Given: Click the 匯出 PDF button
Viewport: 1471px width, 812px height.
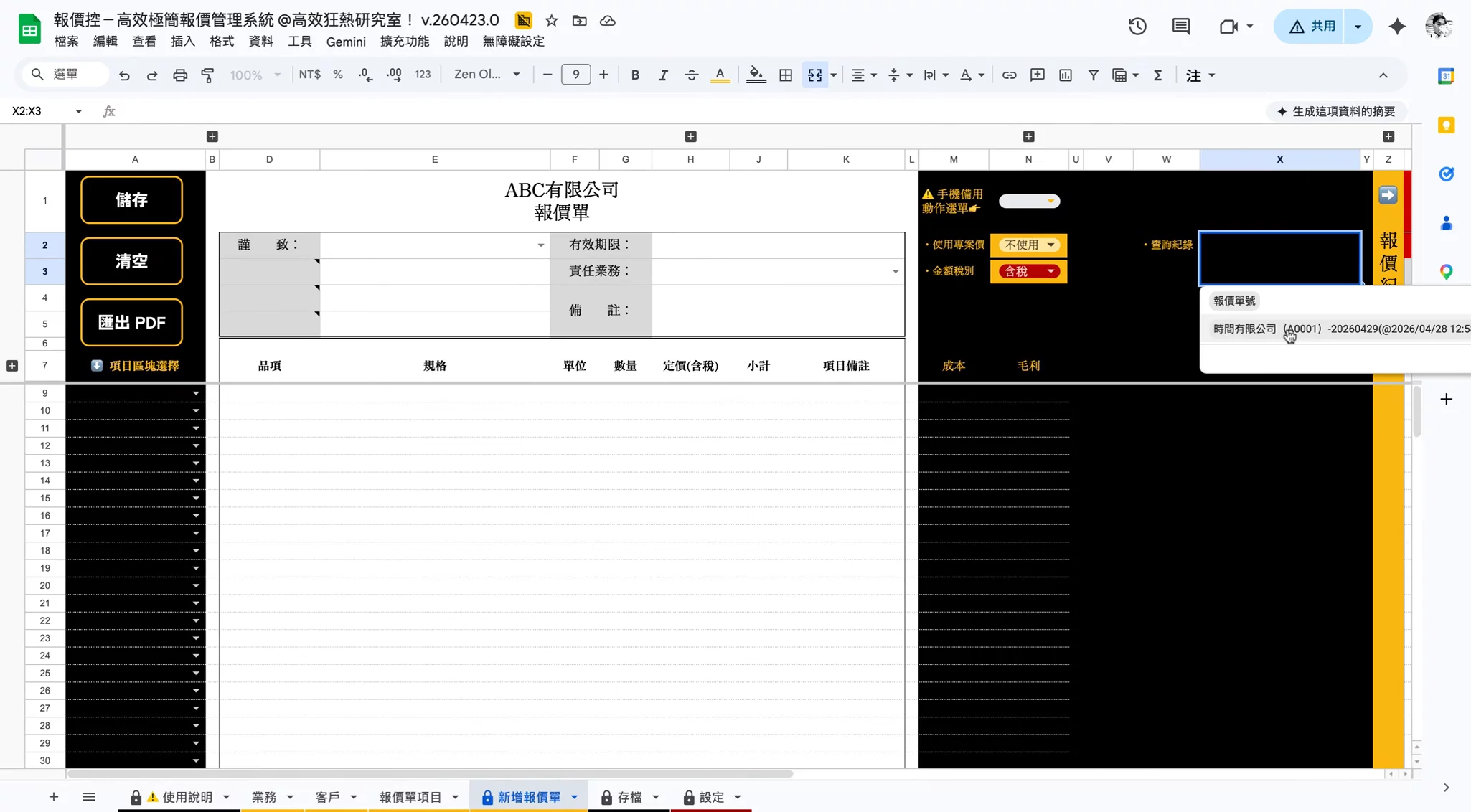Looking at the screenshot, I should click(132, 323).
